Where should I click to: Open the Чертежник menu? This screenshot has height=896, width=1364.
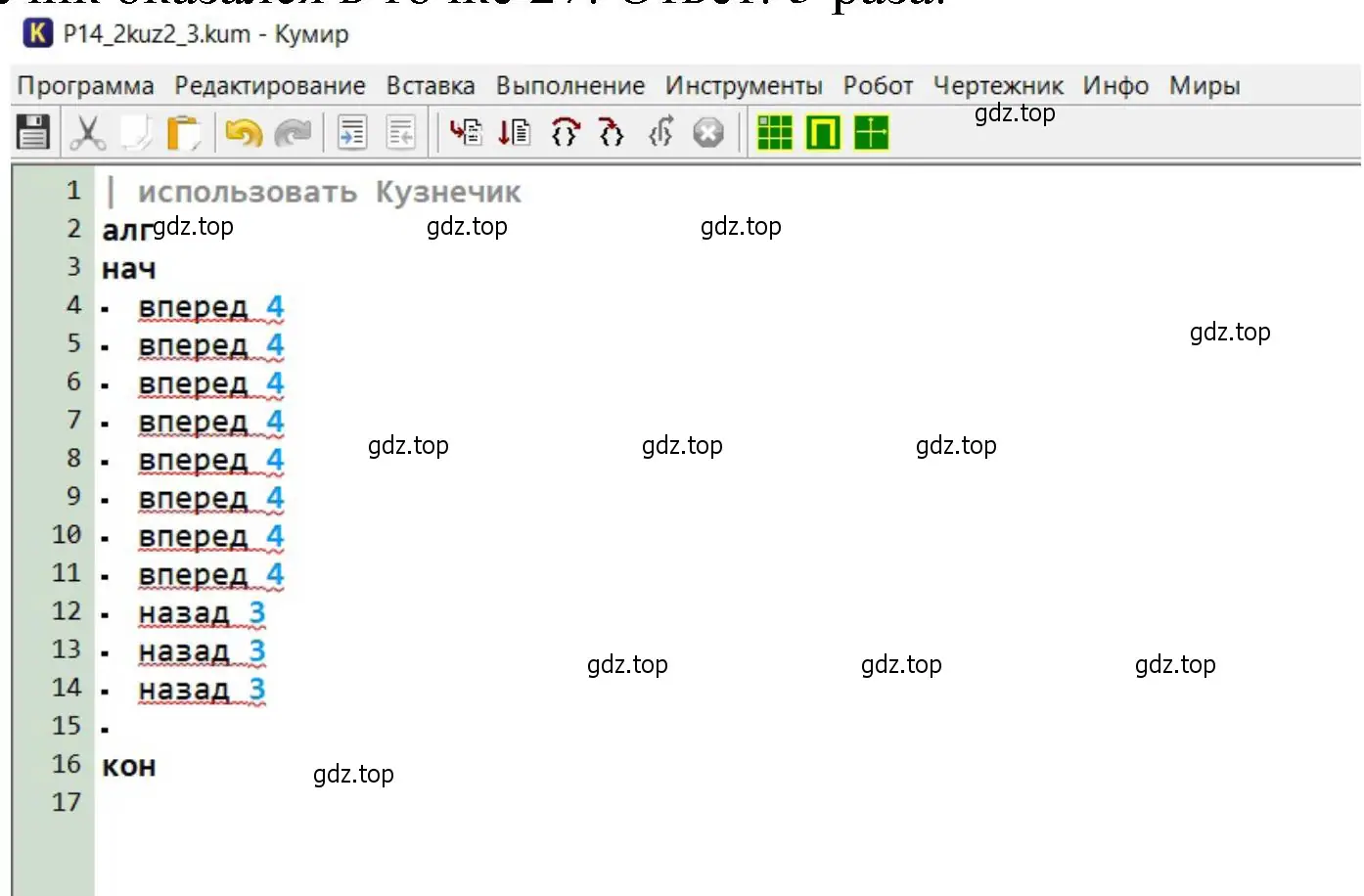click(x=998, y=86)
